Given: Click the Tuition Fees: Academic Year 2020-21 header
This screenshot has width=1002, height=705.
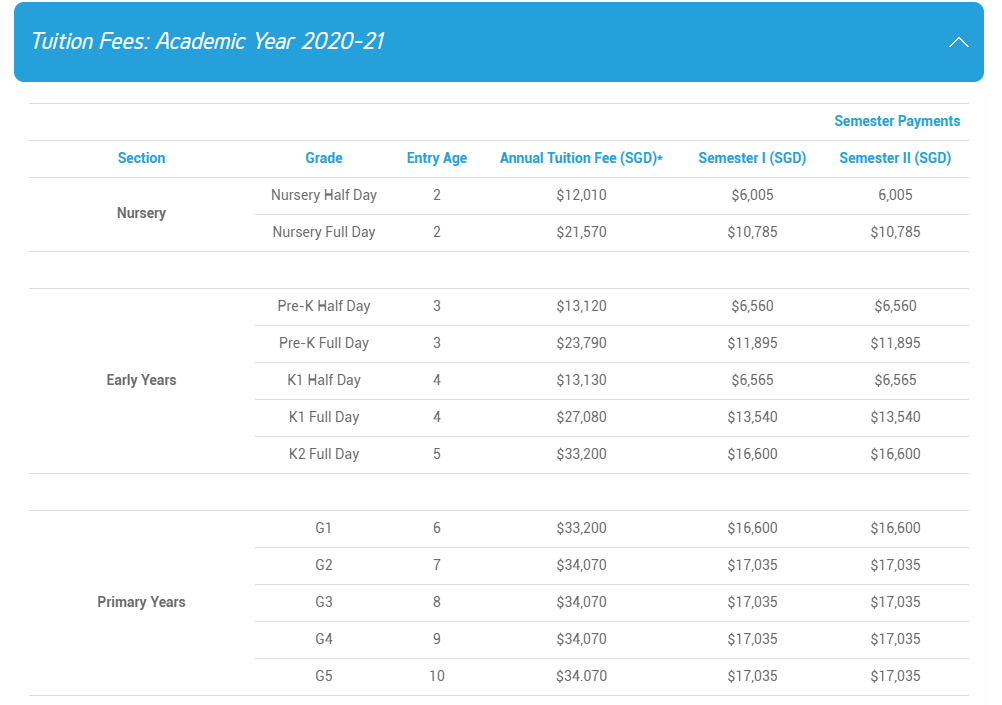Looking at the screenshot, I should coord(208,42).
